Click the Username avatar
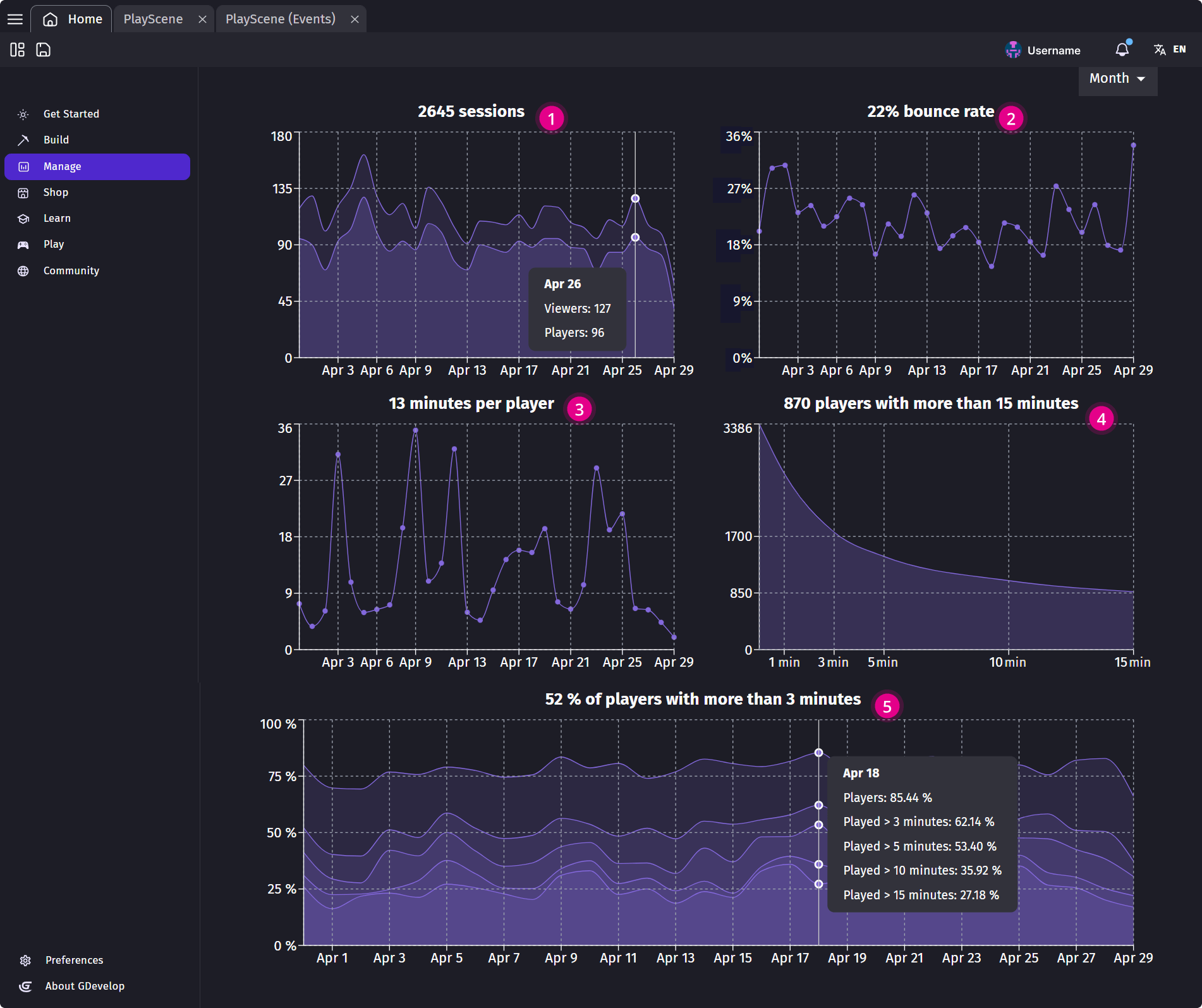Viewport: 1202px width, 1008px height. 1013,49
